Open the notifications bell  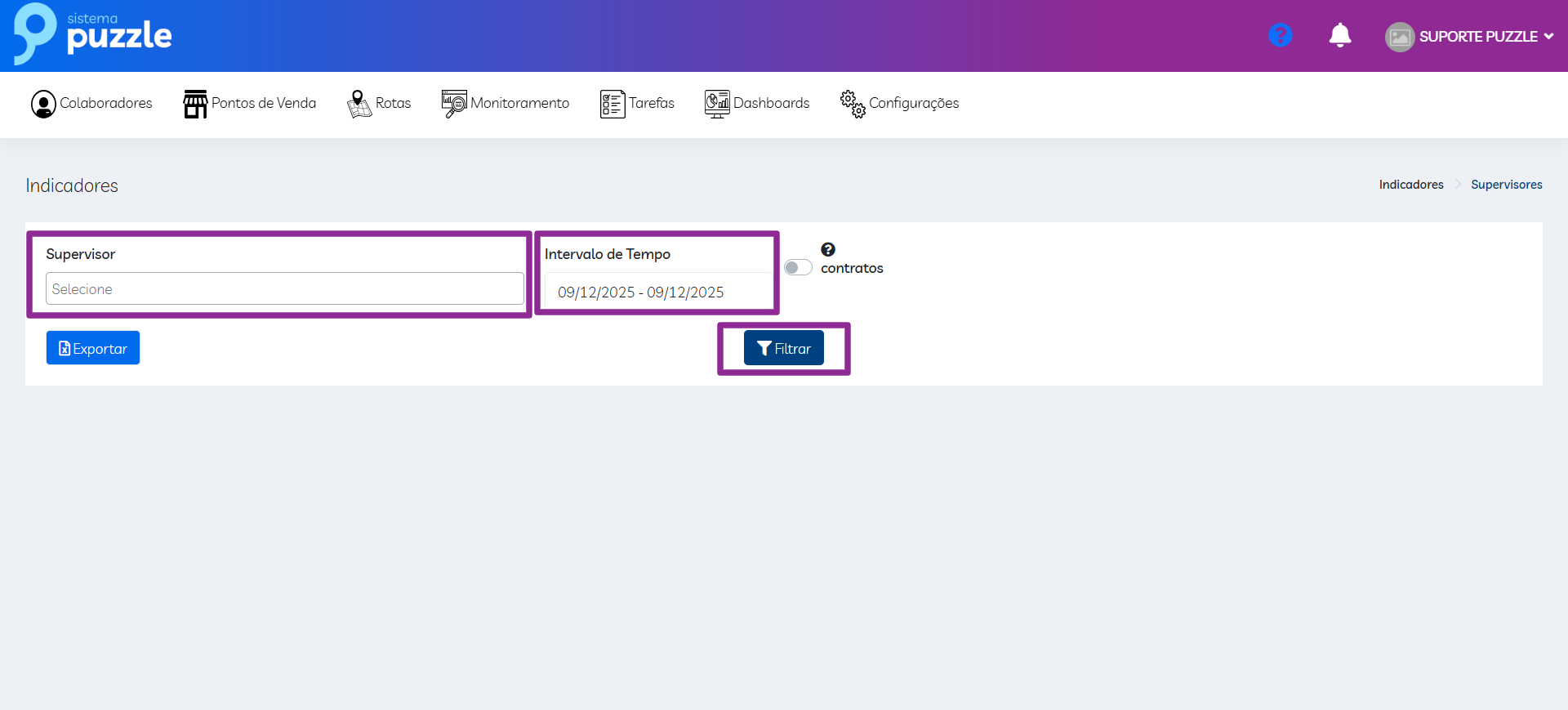[x=1339, y=35]
